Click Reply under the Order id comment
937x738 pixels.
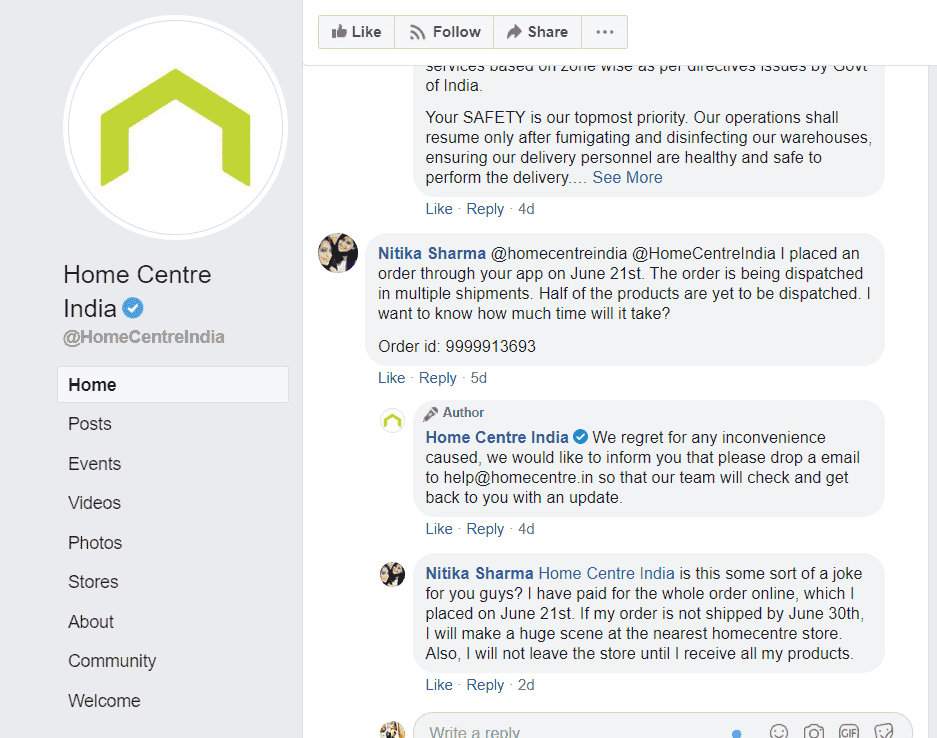[437, 378]
